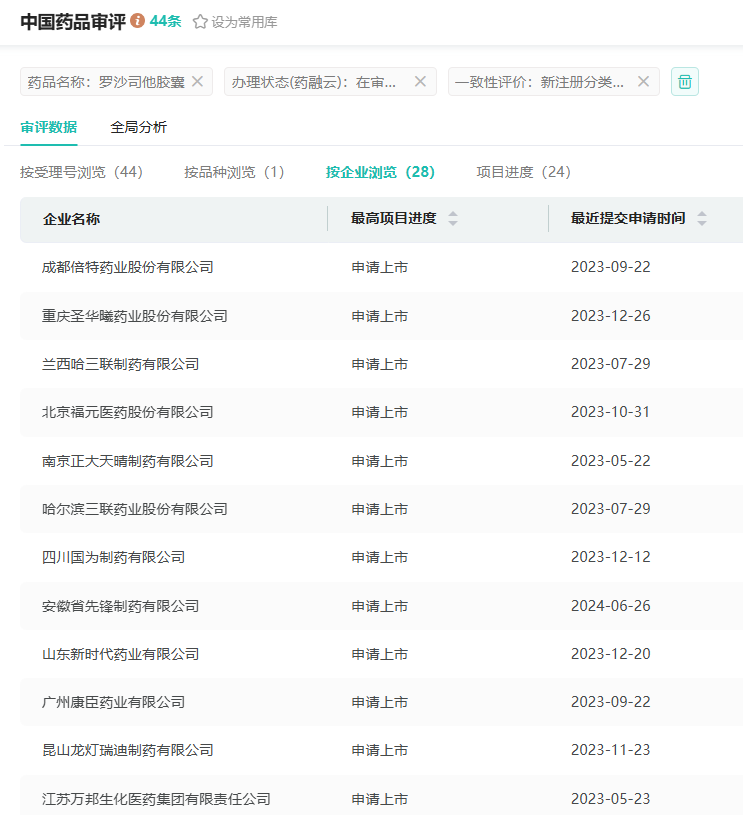Screen dimensions: 743x815
Task: Remove the 药品名称 罗沙司他胶囊 filter tag
Action: pos(197,81)
